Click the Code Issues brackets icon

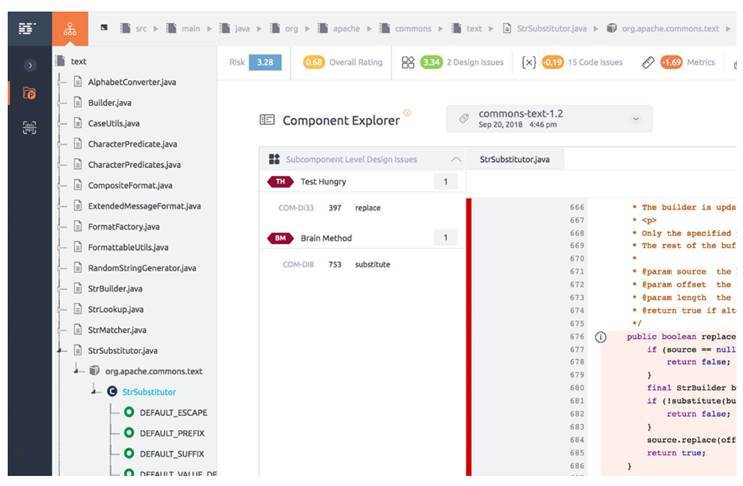pyautogui.click(x=528, y=62)
